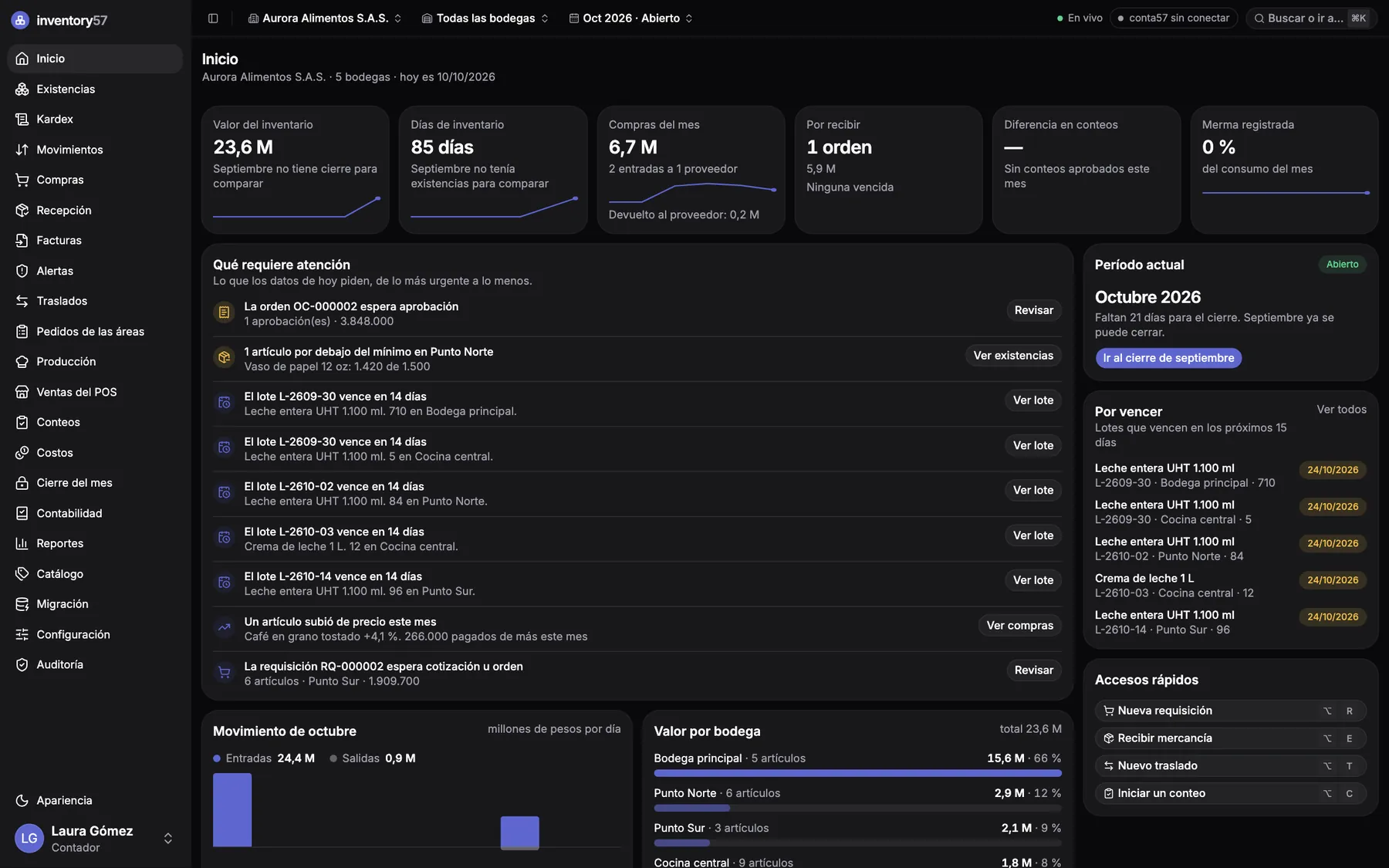
Task: Click Nuevo traslado quick access
Action: [1230, 765]
